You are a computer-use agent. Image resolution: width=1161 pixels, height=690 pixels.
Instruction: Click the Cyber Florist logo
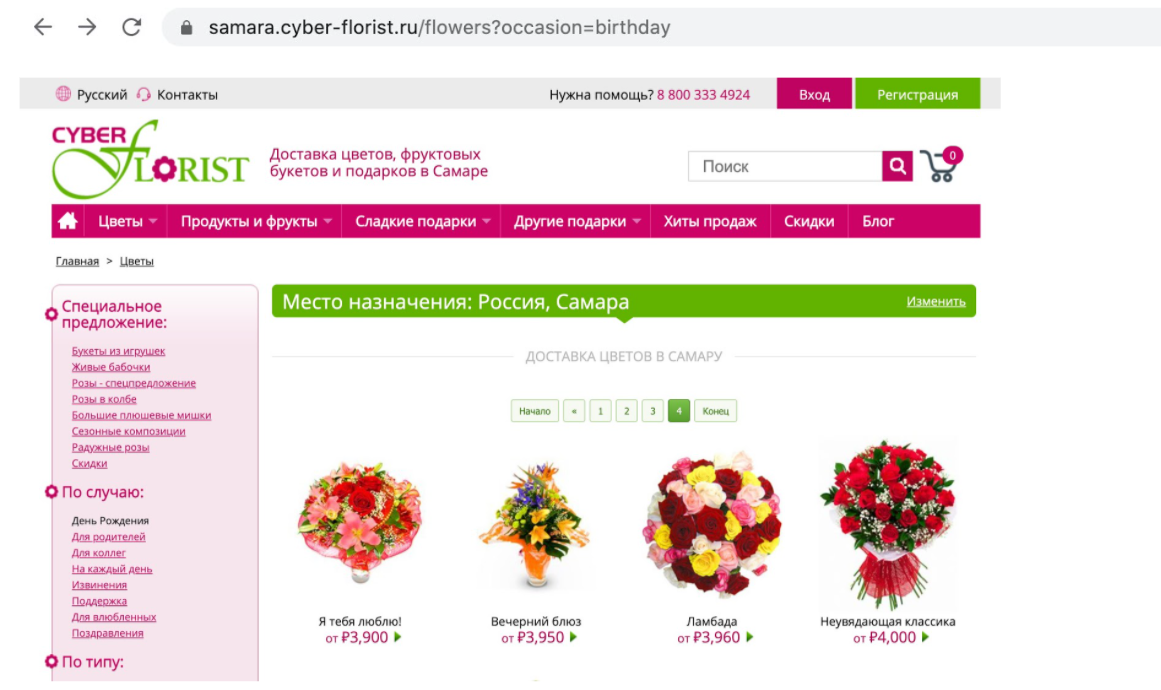coord(149,160)
